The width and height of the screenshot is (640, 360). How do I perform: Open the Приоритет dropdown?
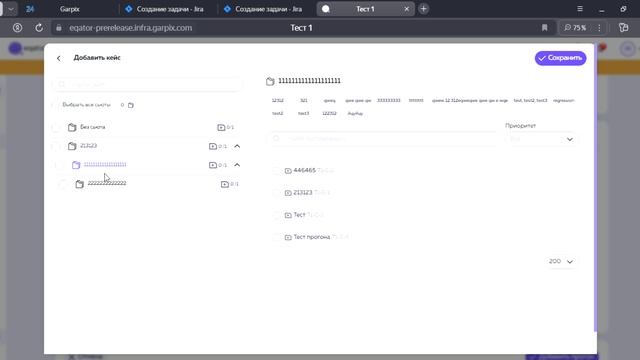pos(541,139)
